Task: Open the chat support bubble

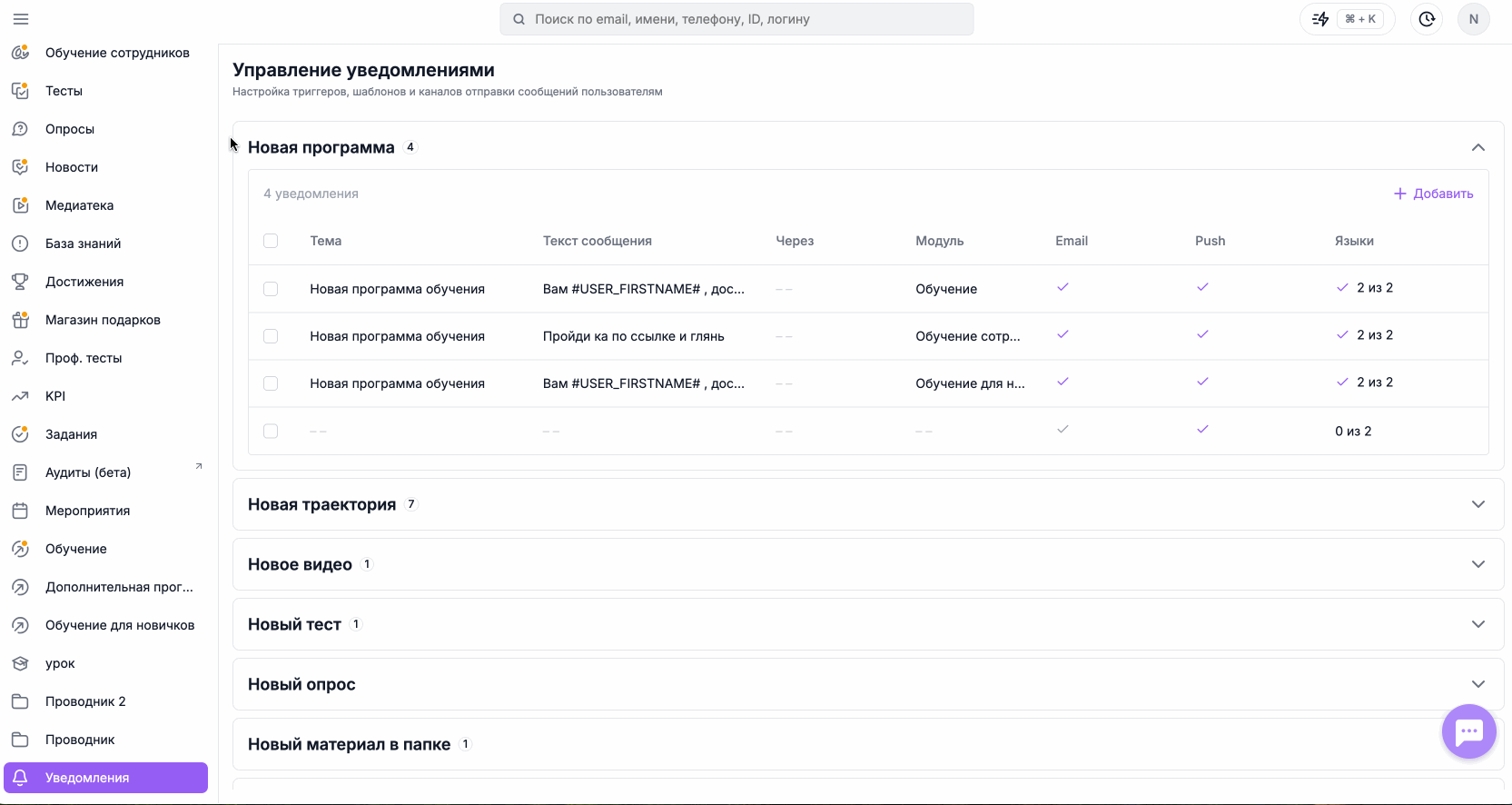Action: click(x=1468, y=731)
